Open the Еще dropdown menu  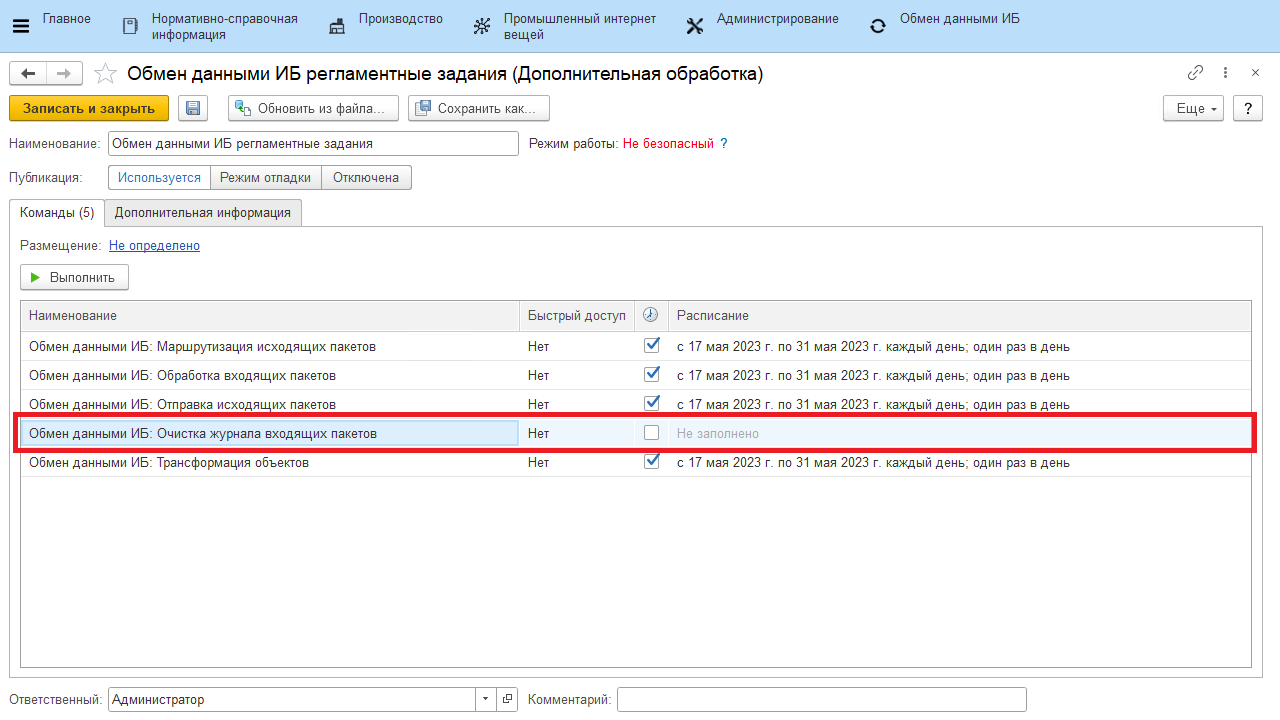click(x=1193, y=108)
